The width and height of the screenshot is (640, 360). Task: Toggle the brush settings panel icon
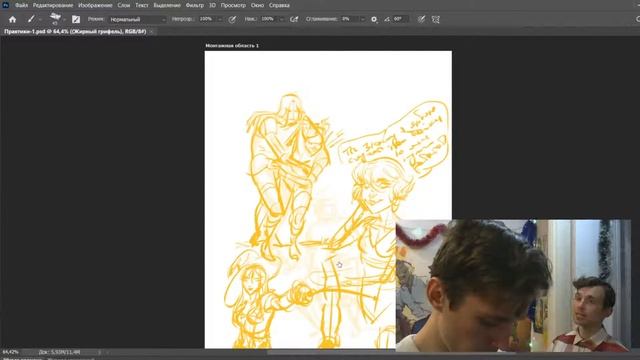click(76, 19)
